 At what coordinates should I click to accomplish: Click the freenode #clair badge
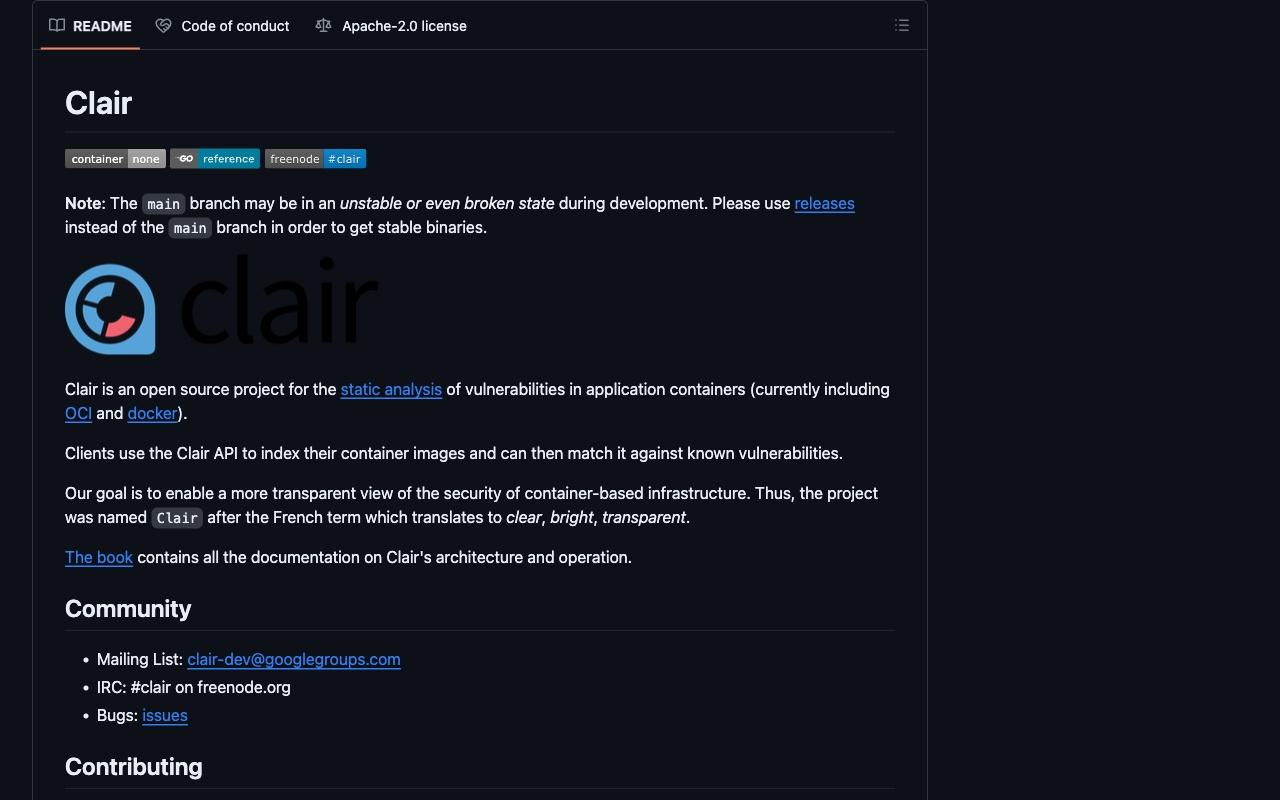(x=315, y=159)
